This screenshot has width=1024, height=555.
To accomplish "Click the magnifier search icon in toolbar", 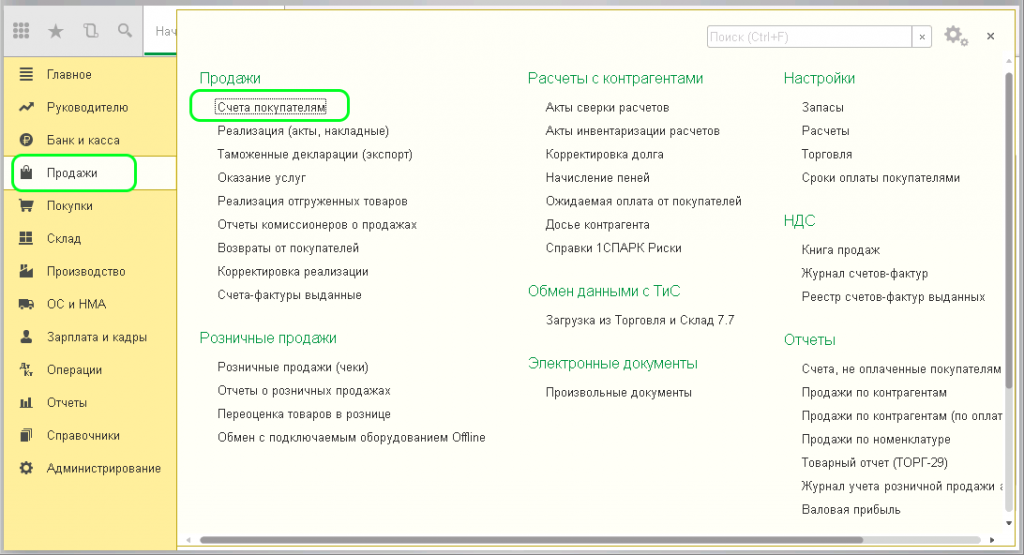I will (125, 30).
